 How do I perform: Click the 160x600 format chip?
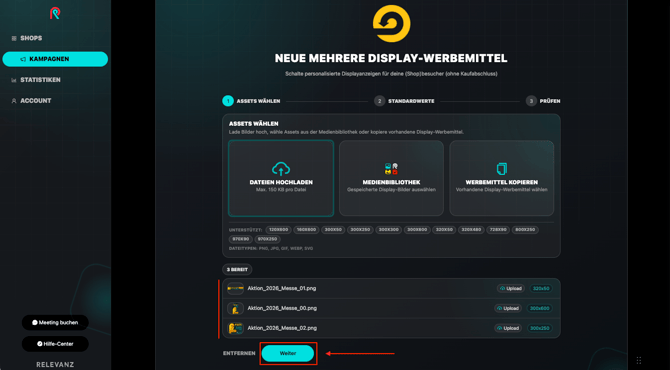pos(306,230)
